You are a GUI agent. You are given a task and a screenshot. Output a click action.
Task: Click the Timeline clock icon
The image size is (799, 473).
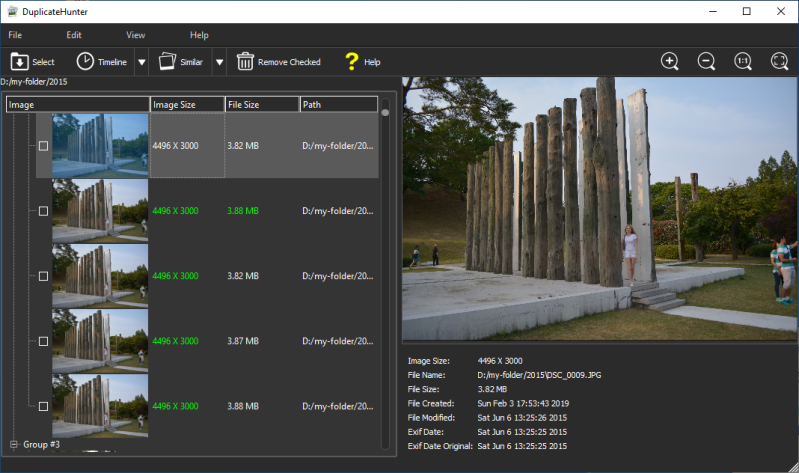click(86, 62)
